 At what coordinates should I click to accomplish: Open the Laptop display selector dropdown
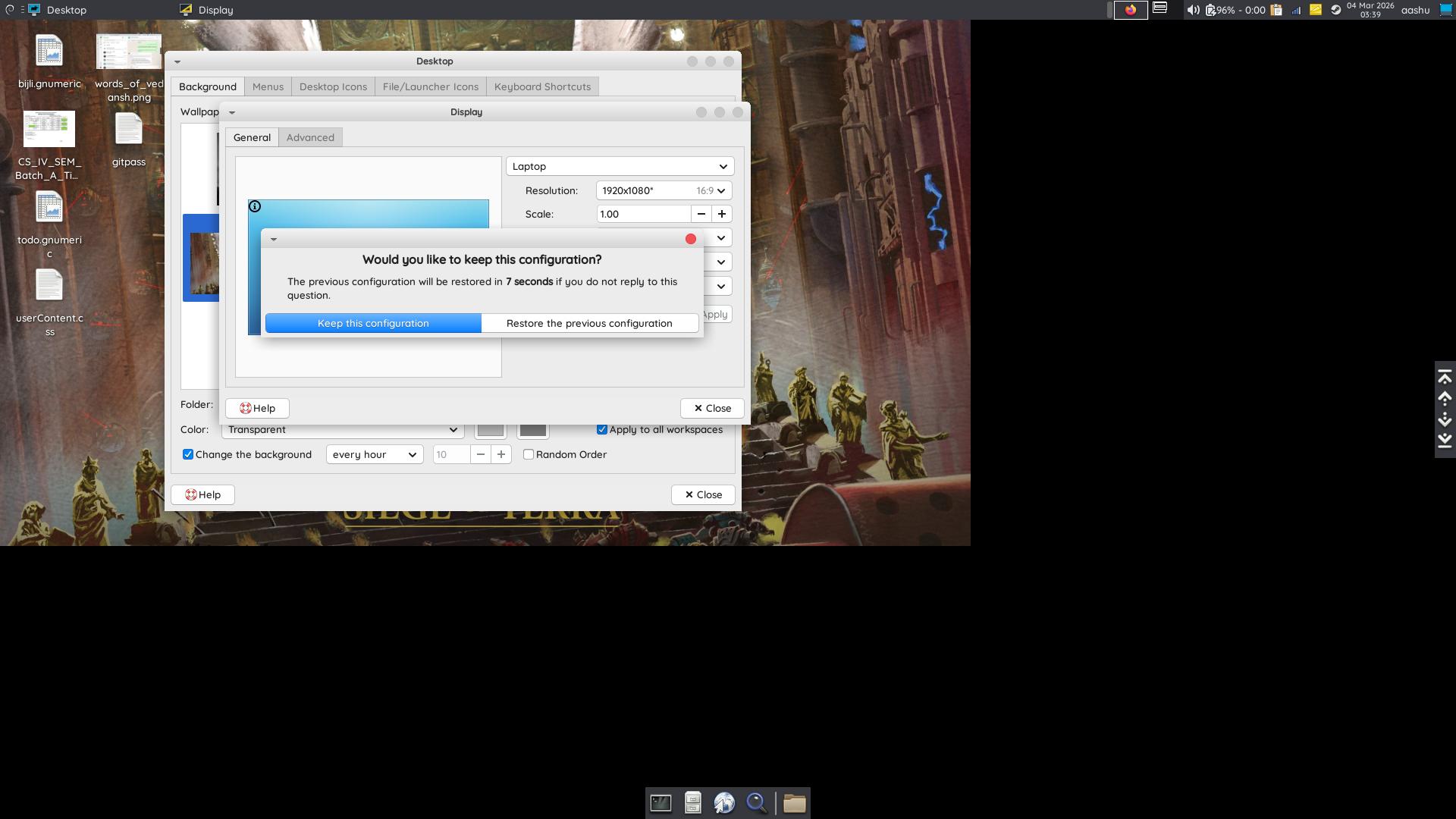click(x=620, y=166)
